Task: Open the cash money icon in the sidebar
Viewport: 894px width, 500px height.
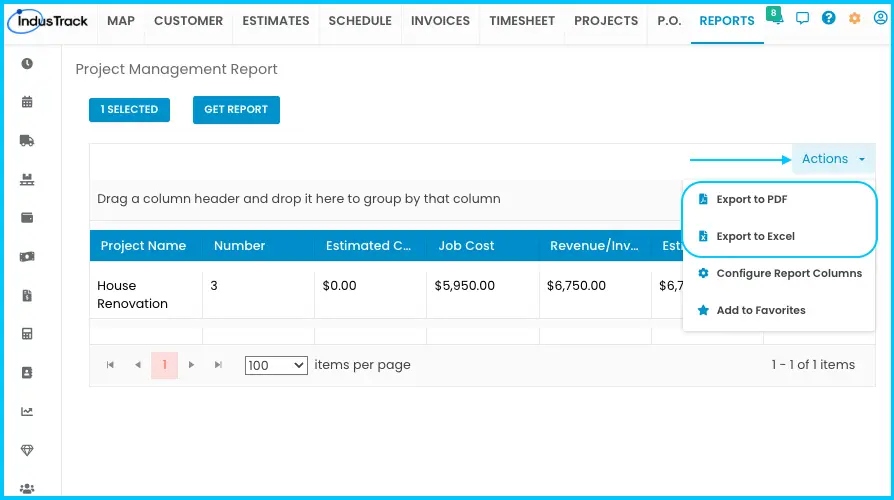Action: click(x=27, y=257)
